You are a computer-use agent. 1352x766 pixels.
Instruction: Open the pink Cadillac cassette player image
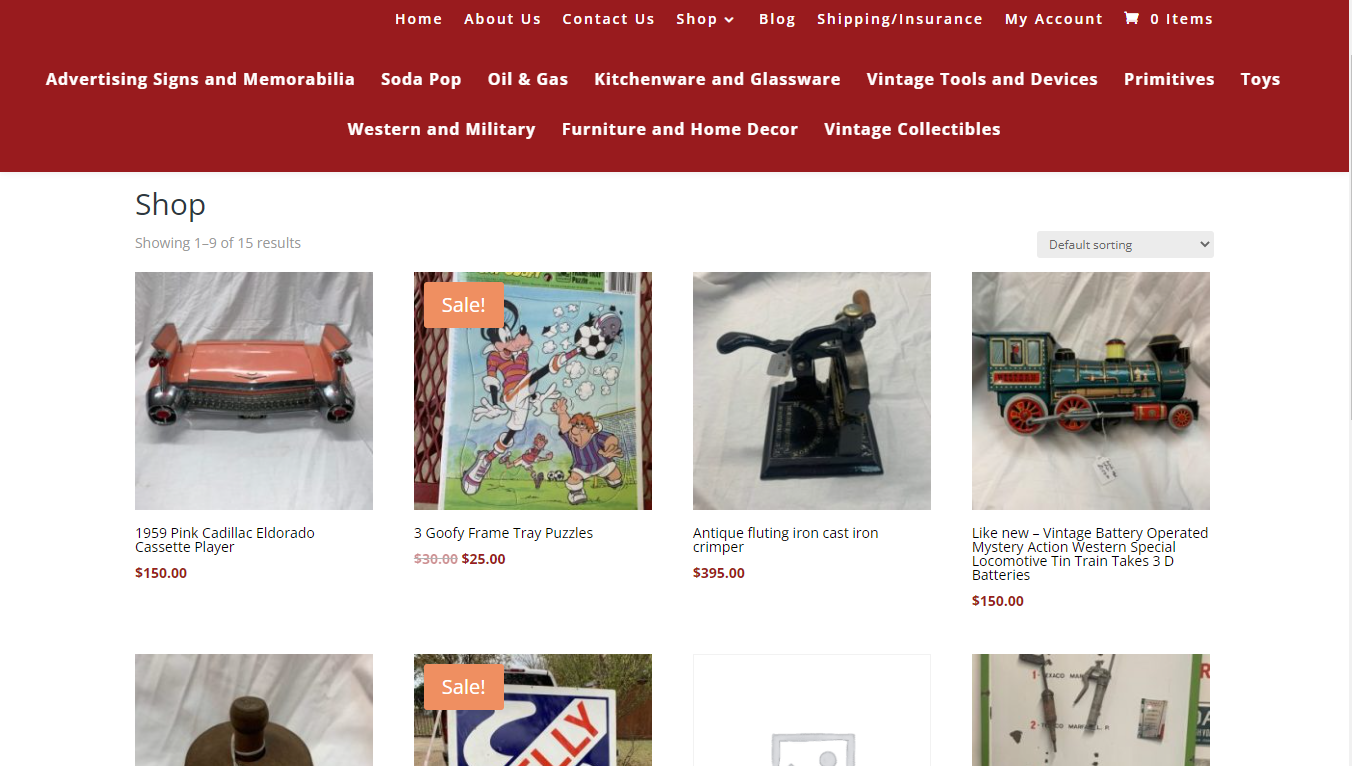[x=254, y=391]
